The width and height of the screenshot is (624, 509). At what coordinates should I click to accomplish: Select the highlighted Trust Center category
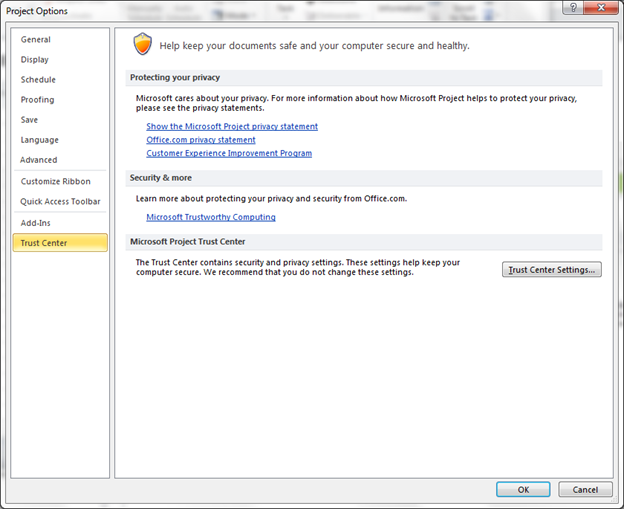tap(60, 243)
